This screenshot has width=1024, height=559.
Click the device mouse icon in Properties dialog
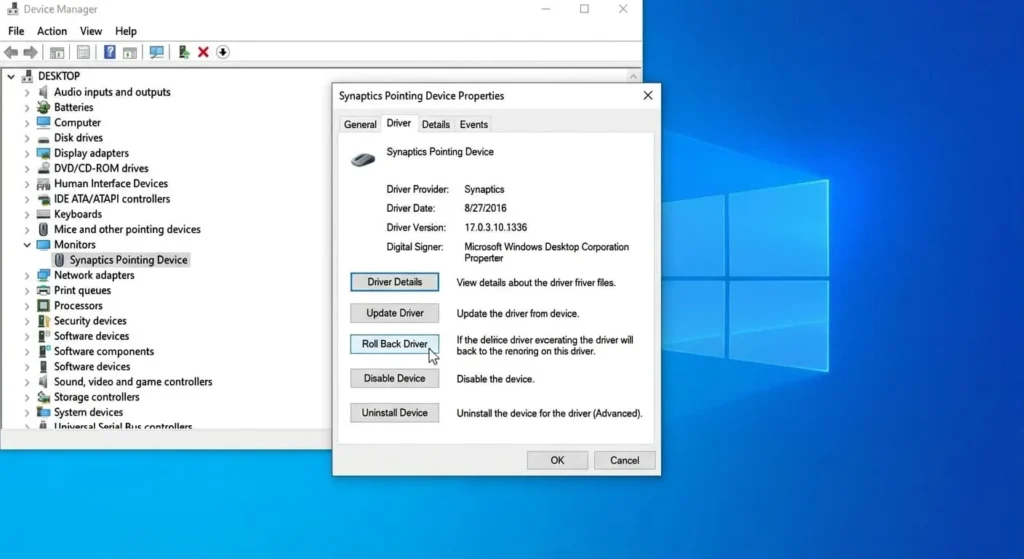coord(362,159)
